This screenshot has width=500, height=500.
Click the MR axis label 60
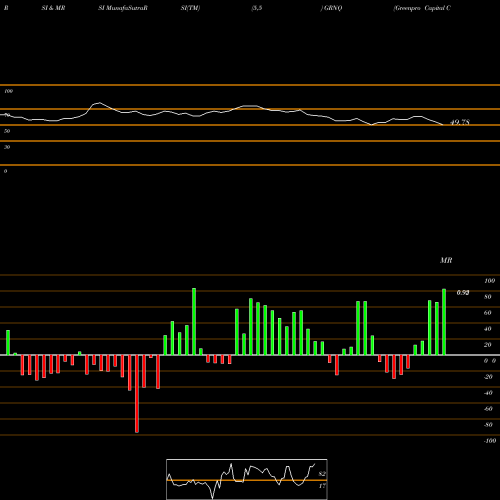coord(488,313)
